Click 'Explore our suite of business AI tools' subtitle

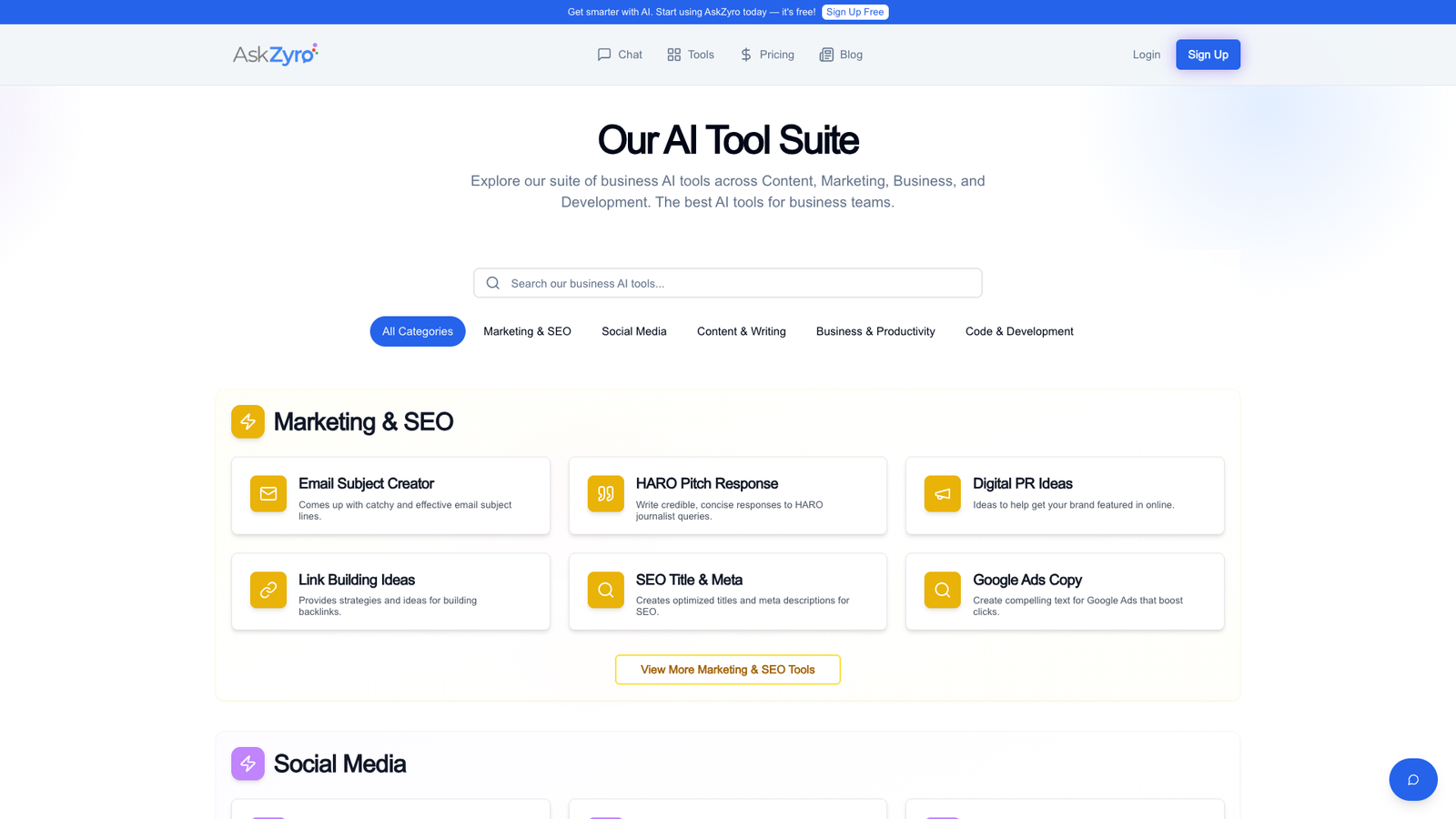coord(728,191)
